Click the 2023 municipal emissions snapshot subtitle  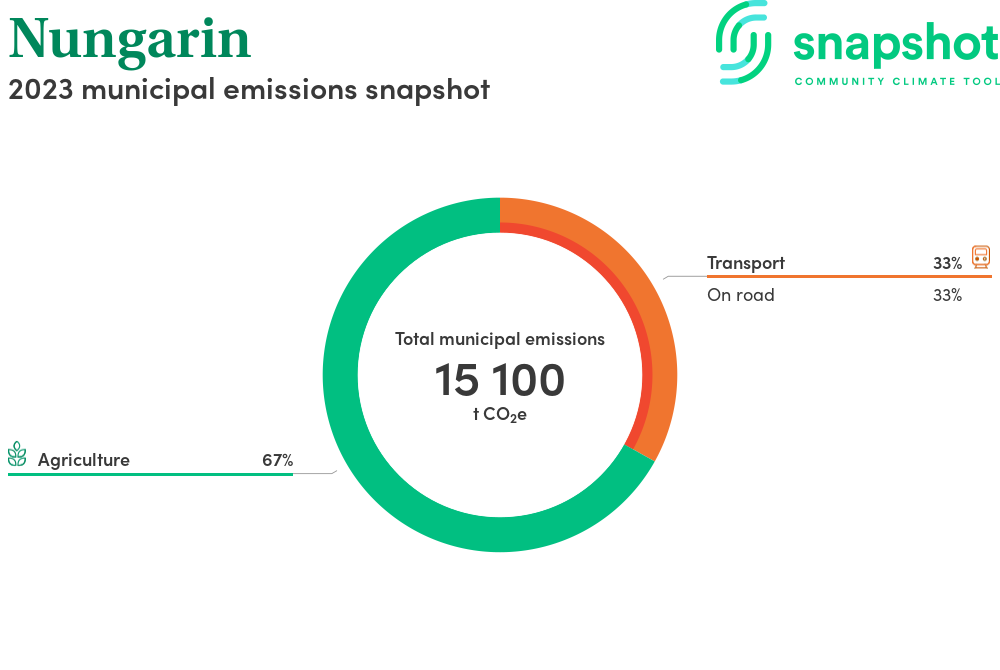coord(249,89)
